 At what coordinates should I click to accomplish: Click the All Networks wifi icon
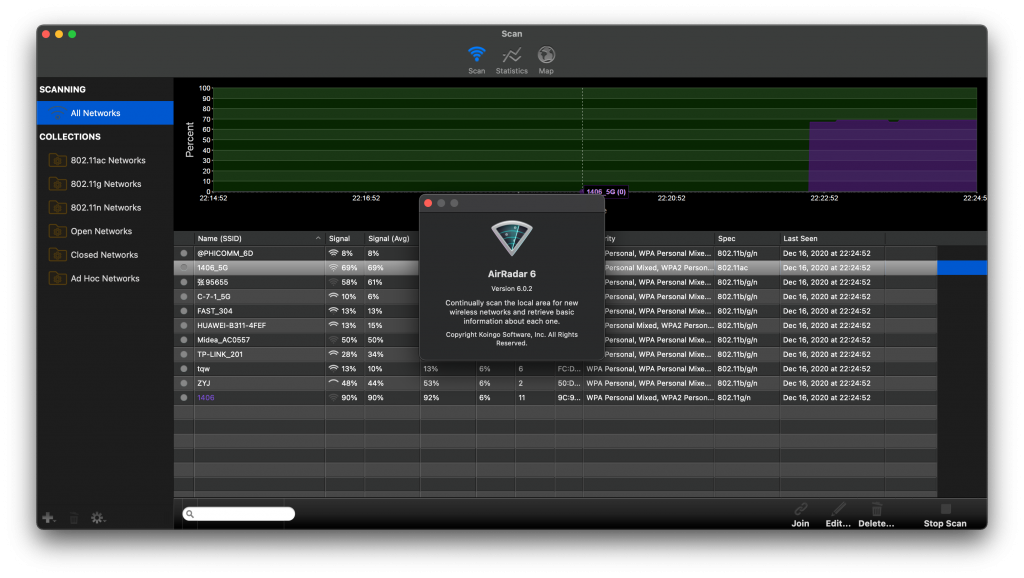click(x=57, y=113)
